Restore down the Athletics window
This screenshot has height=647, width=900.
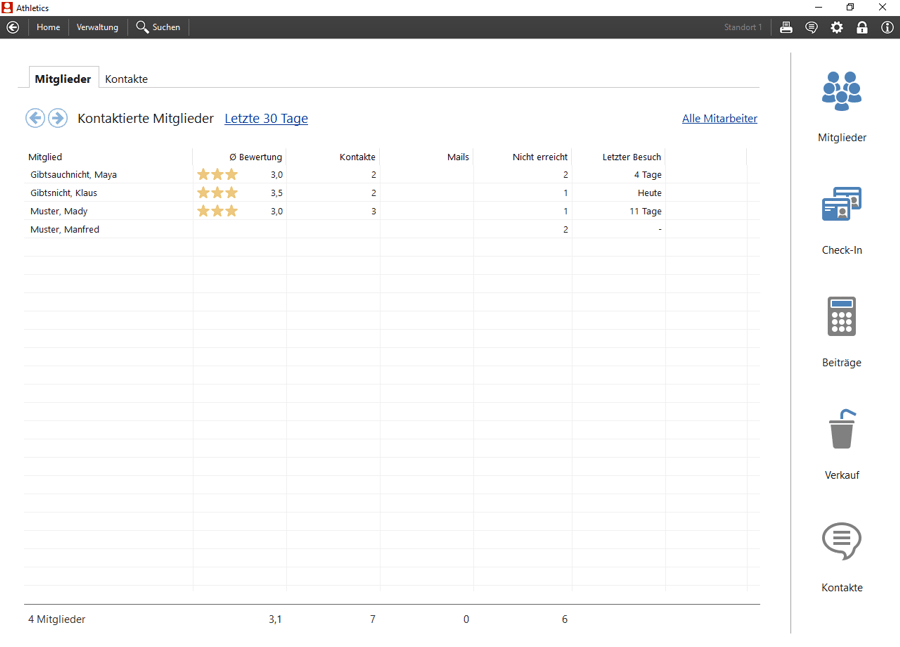850,7
